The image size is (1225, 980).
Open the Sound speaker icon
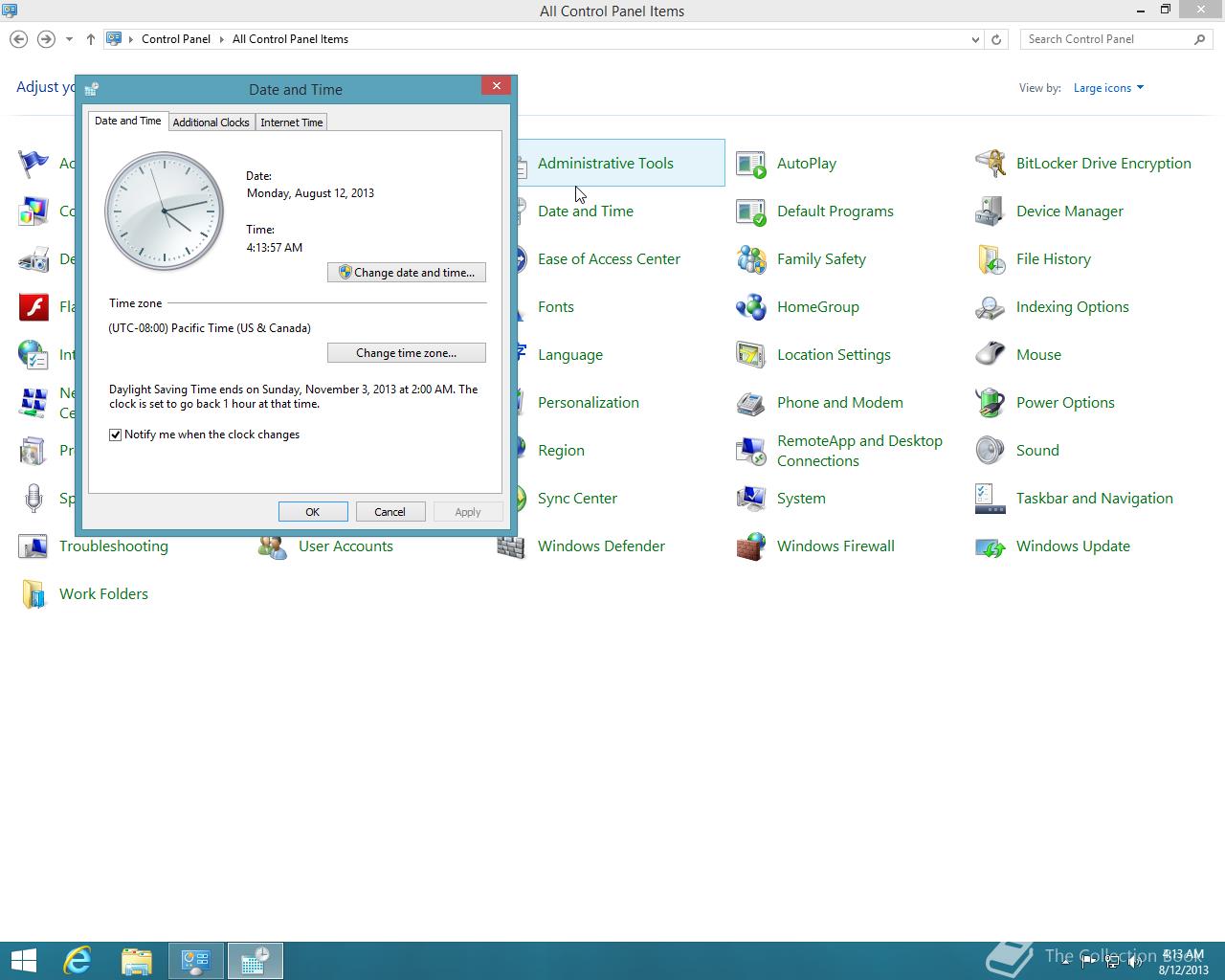coord(991,451)
